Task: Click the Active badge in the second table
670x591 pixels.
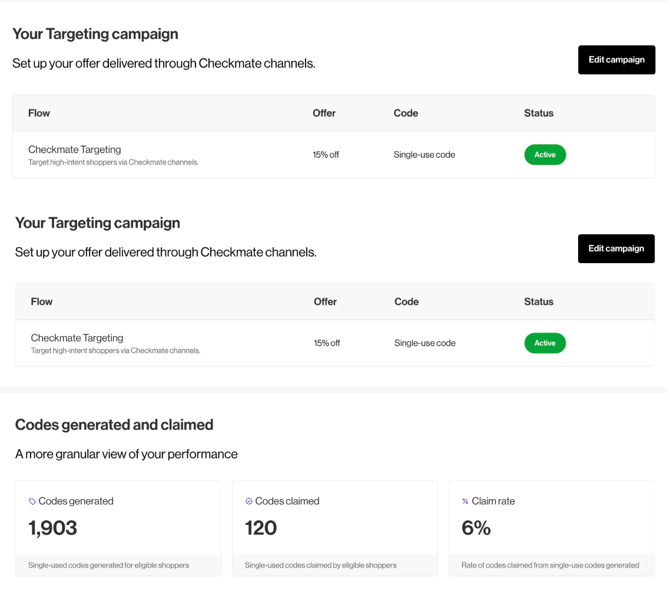Action: (545, 343)
